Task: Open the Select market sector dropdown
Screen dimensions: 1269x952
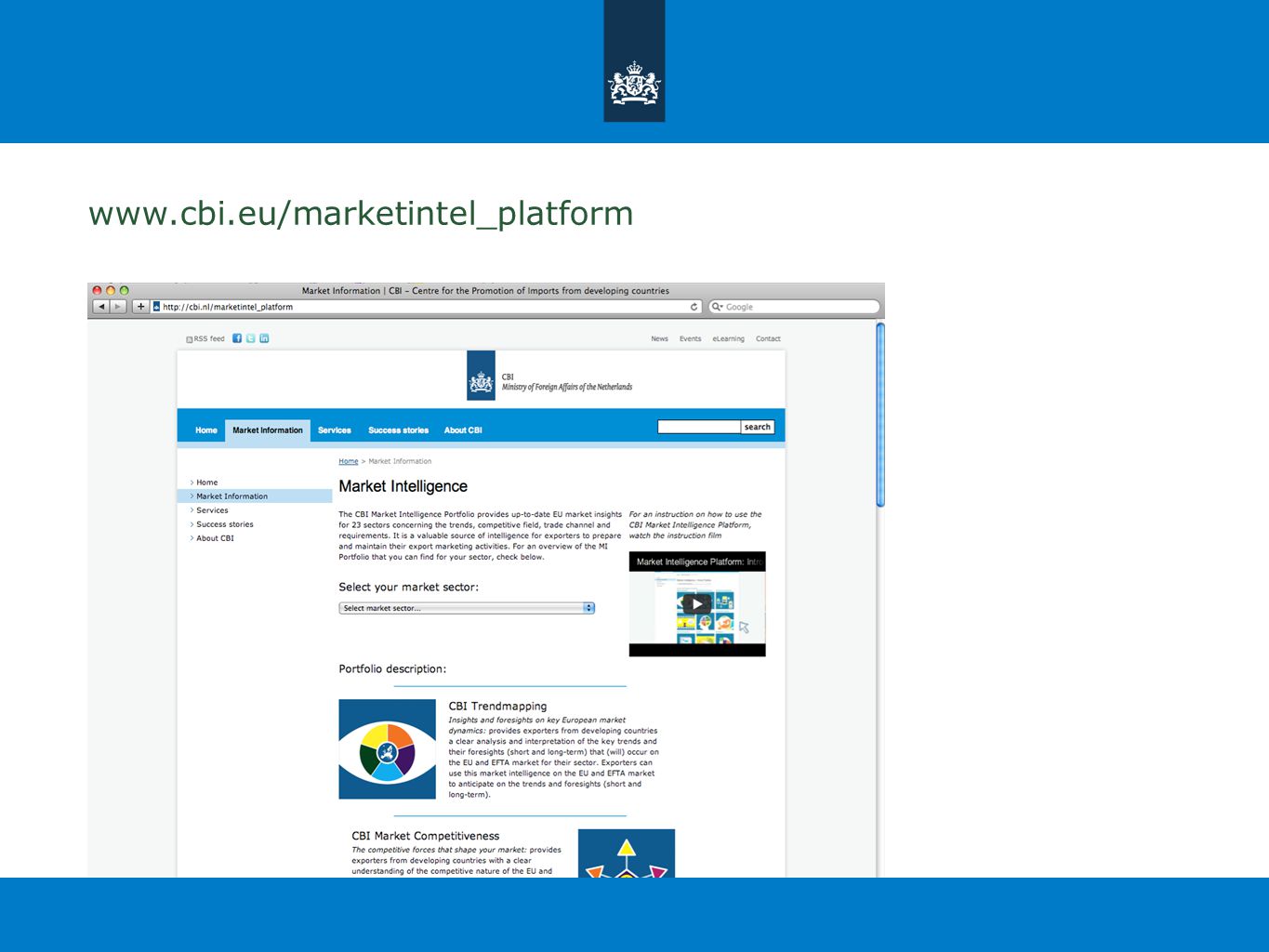Action: coord(467,608)
